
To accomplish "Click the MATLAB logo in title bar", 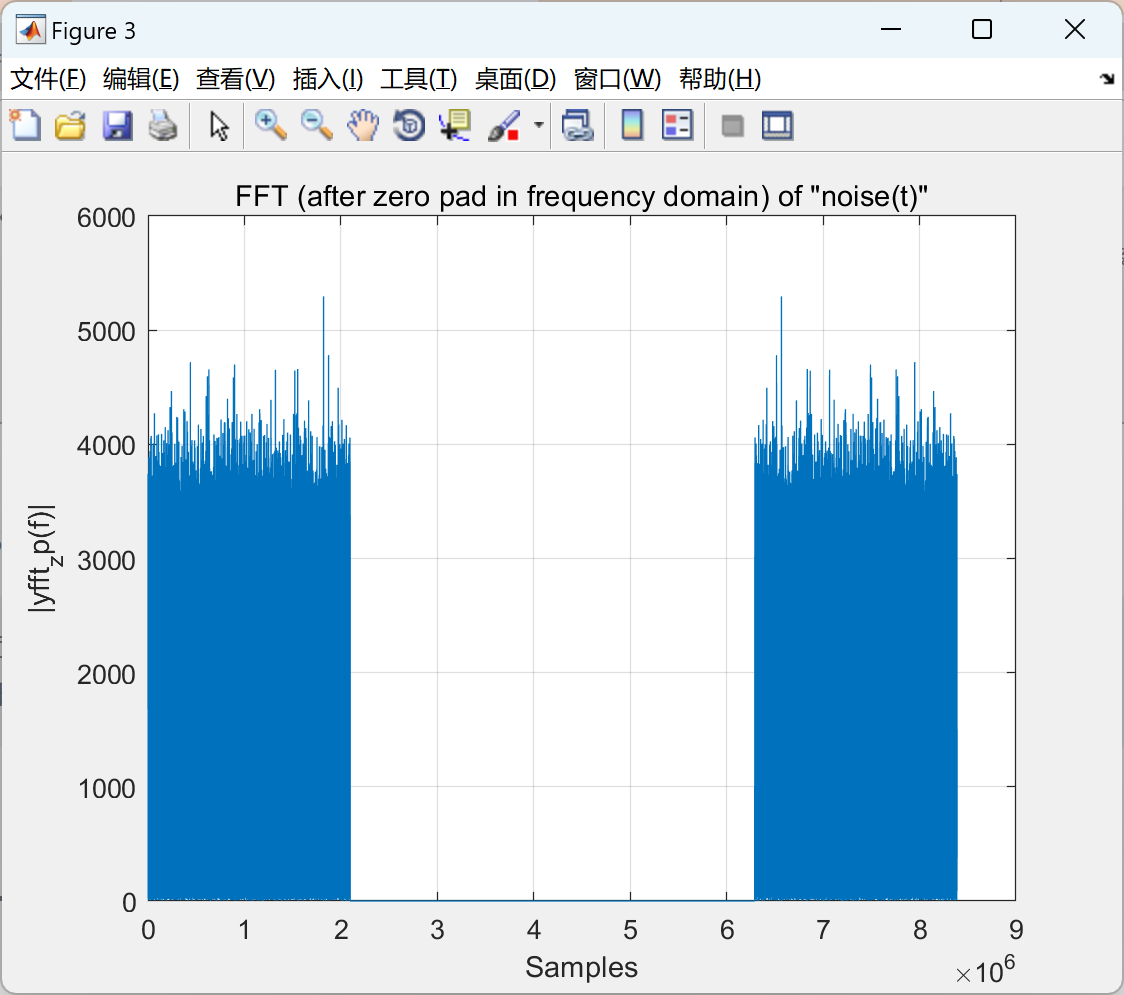I will coord(31,30).
